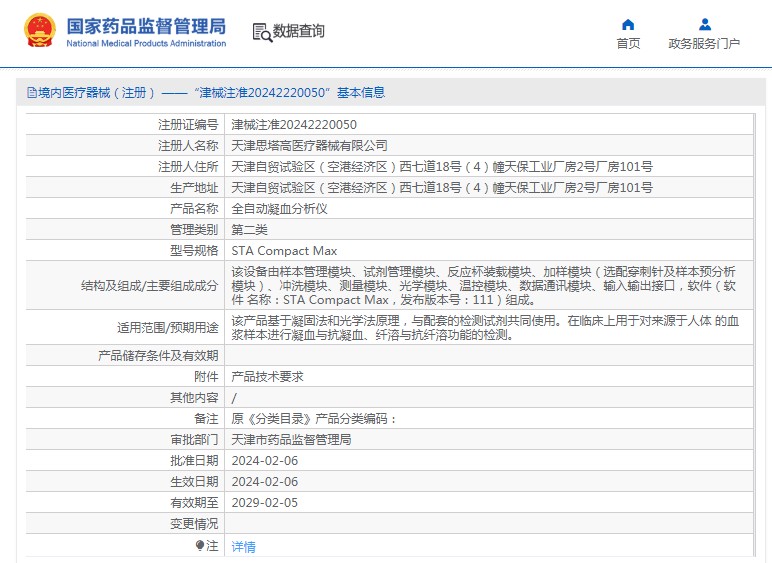The height and width of the screenshot is (563, 772).
Task: Click the 适用范围/预期用途 row label
Action: [168, 328]
